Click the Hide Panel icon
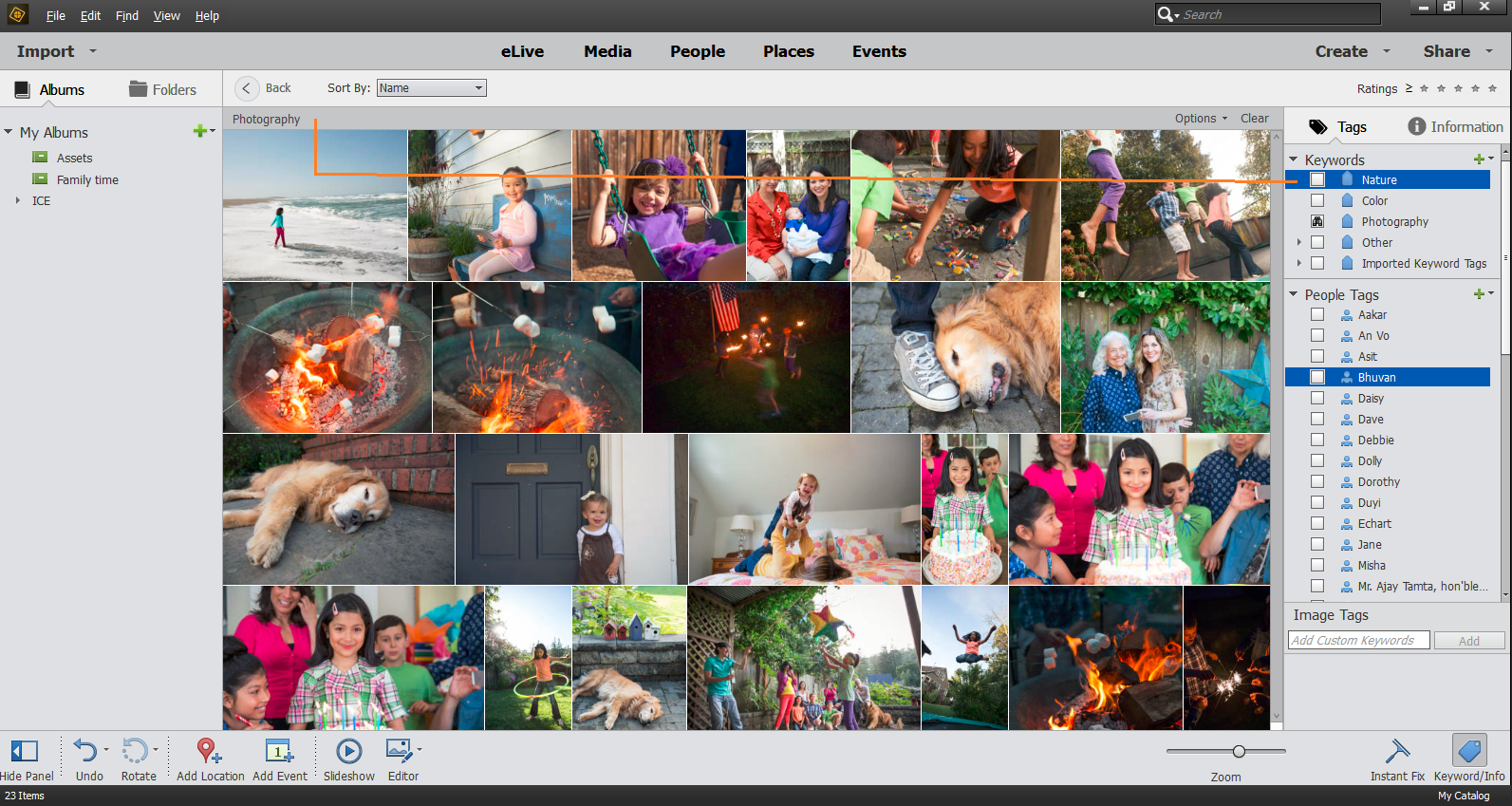 click(25, 751)
